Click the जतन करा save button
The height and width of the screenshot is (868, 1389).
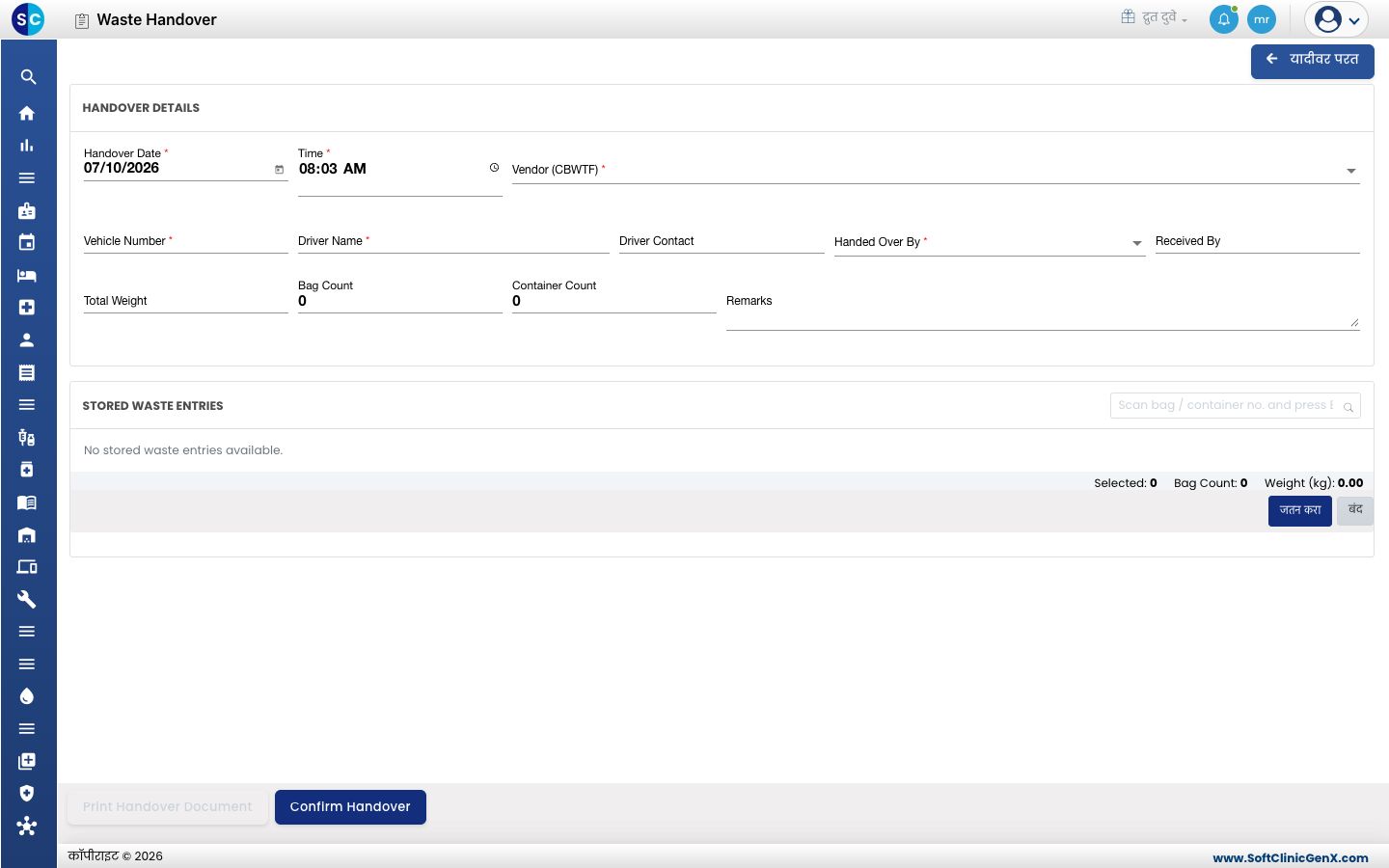(x=1300, y=511)
